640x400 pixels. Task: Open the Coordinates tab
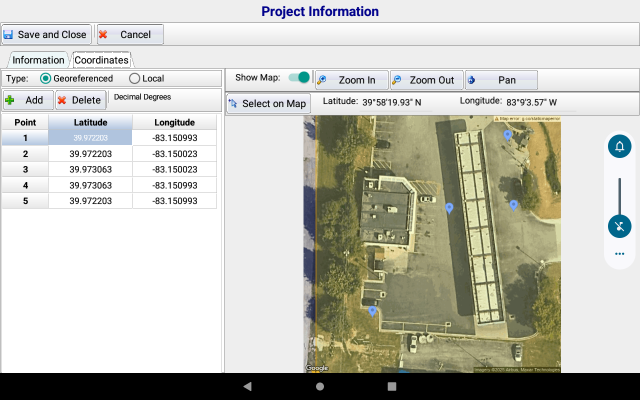coord(101,60)
